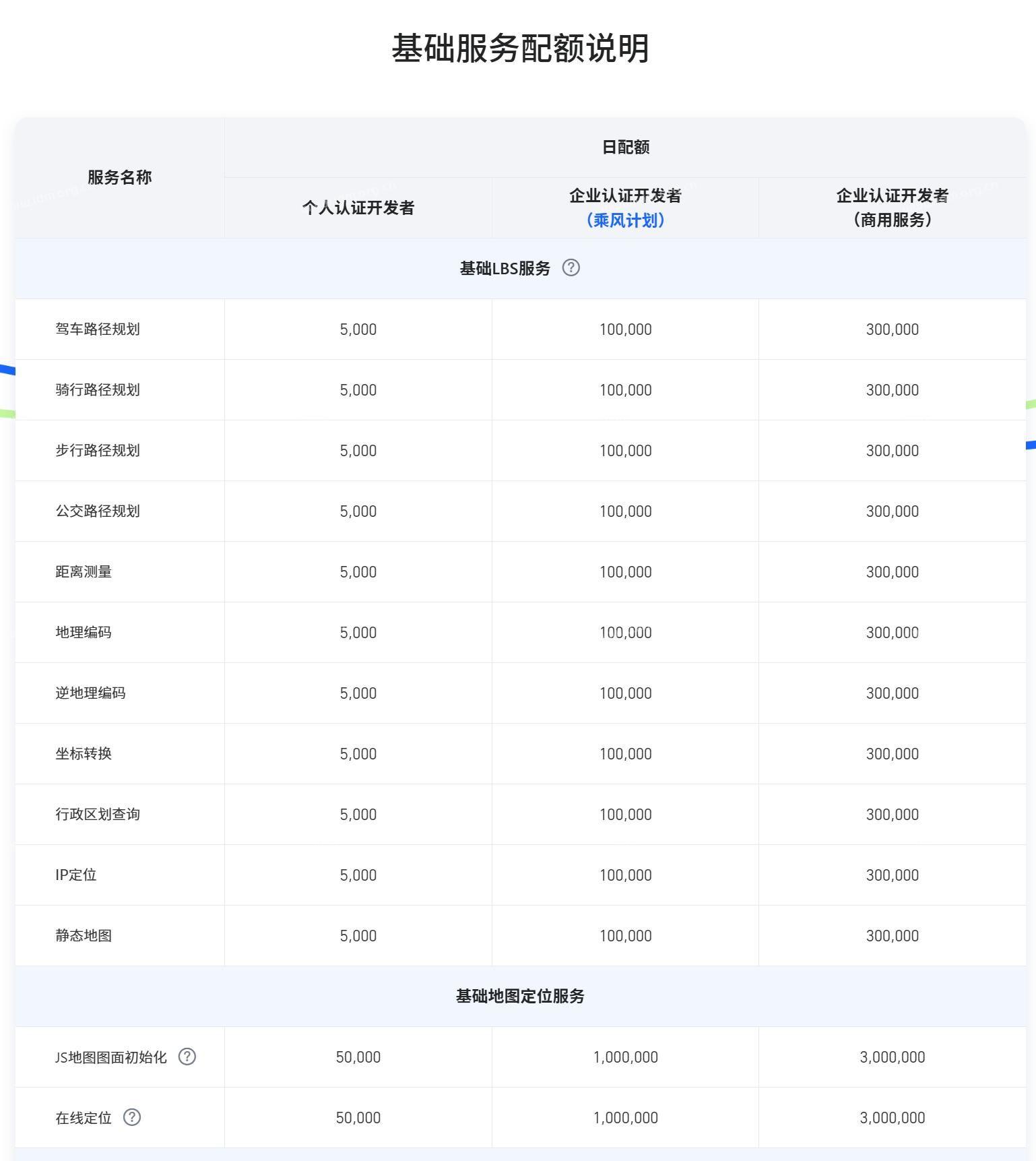Select the 地理编码 row label

(84, 633)
